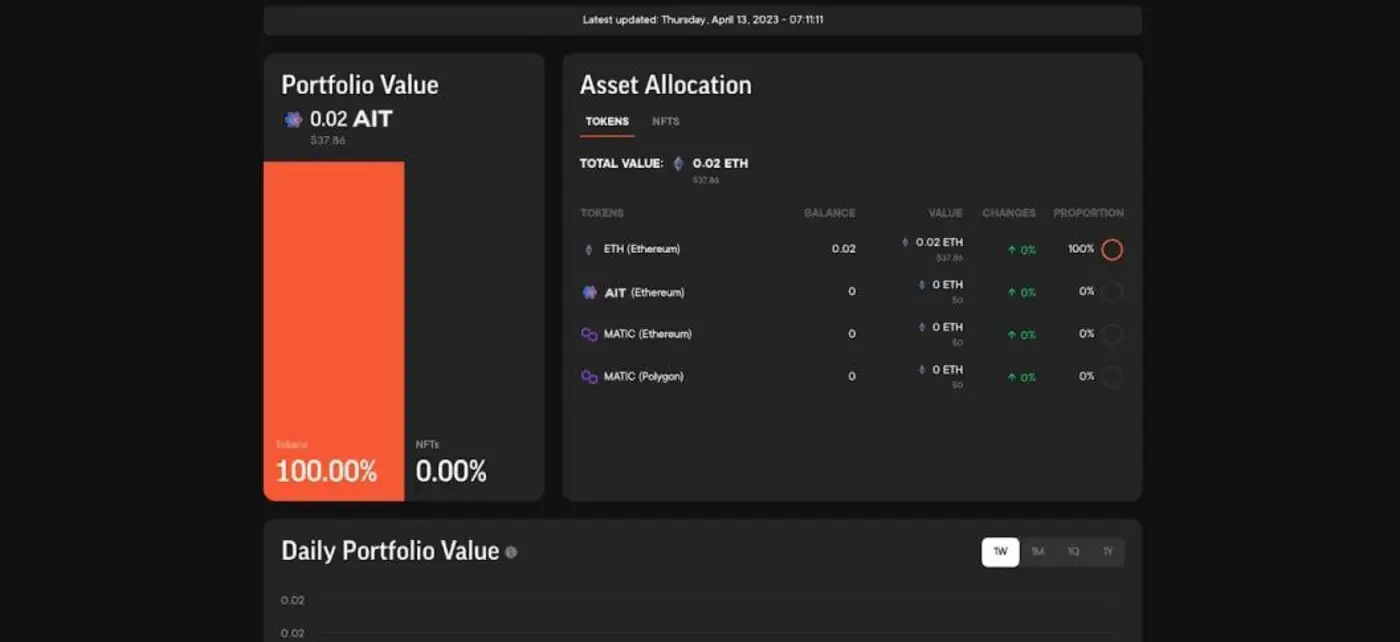
Task: Click the info icon beside Daily Portfolio Value
Action: [511, 552]
